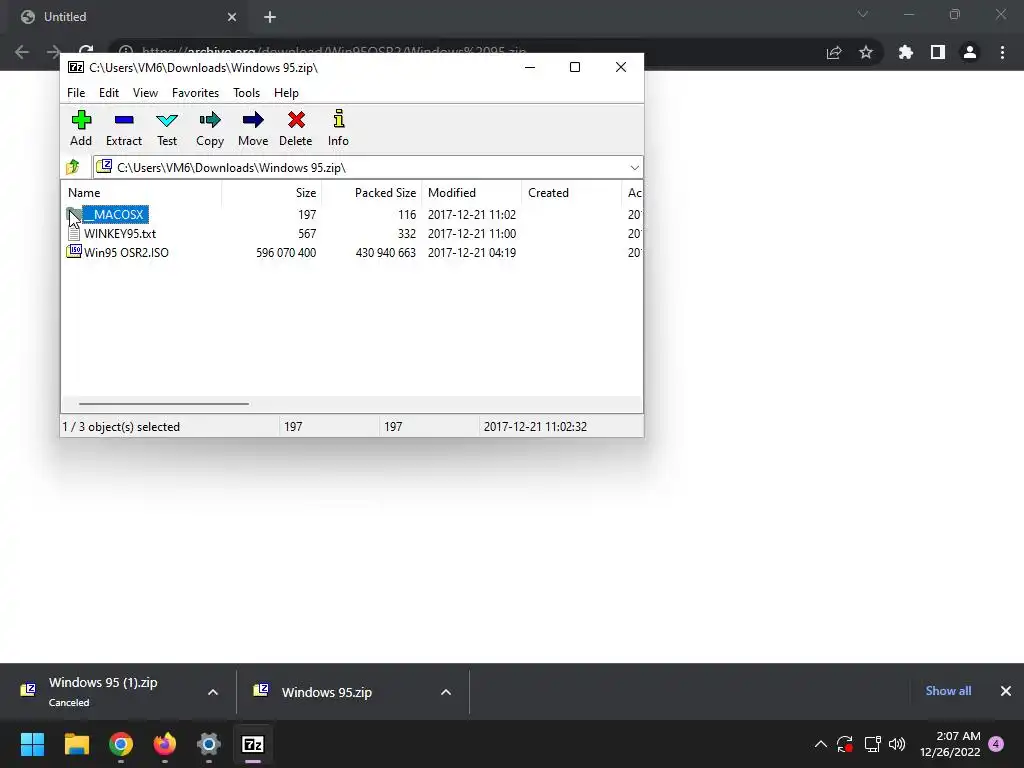Close the Chrome downloads bar

click(1006, 691)
